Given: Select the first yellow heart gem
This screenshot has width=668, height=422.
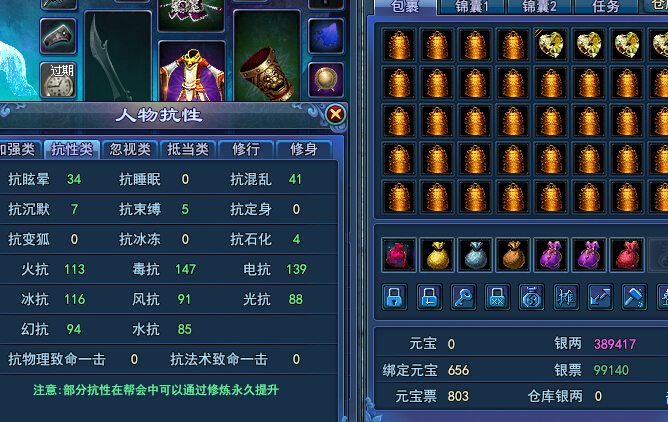Looking at the screenshot, I should click(x=551, y=45).
